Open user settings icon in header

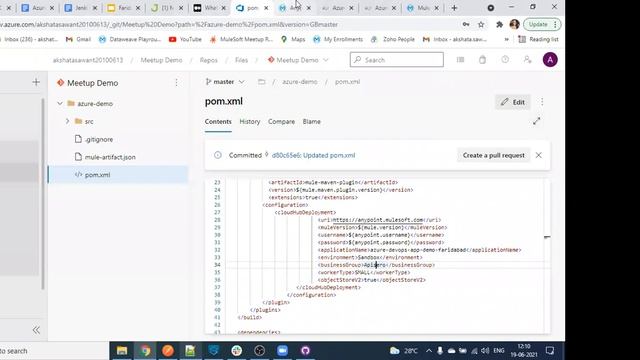click(x=527, y=60)
